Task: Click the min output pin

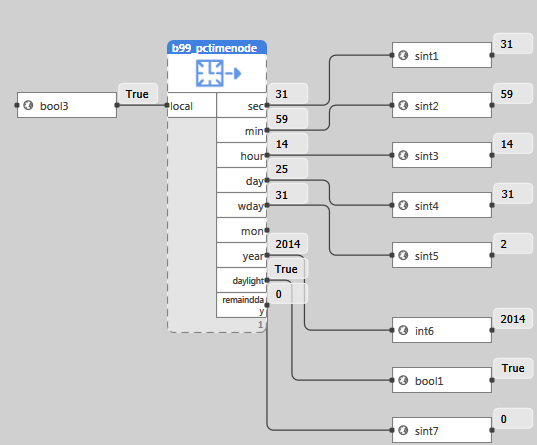Action: [267, 130]
